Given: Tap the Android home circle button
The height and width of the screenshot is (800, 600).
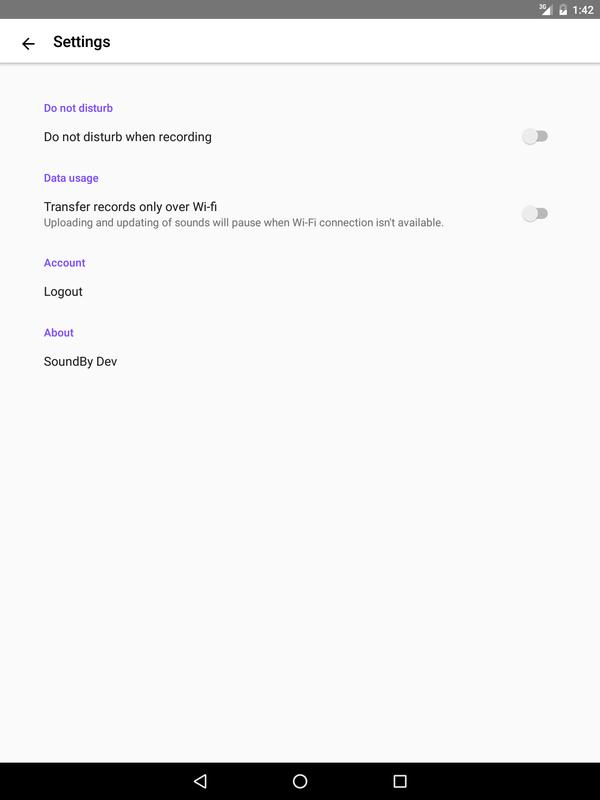Looking at the screenshot, I should 300,781.
